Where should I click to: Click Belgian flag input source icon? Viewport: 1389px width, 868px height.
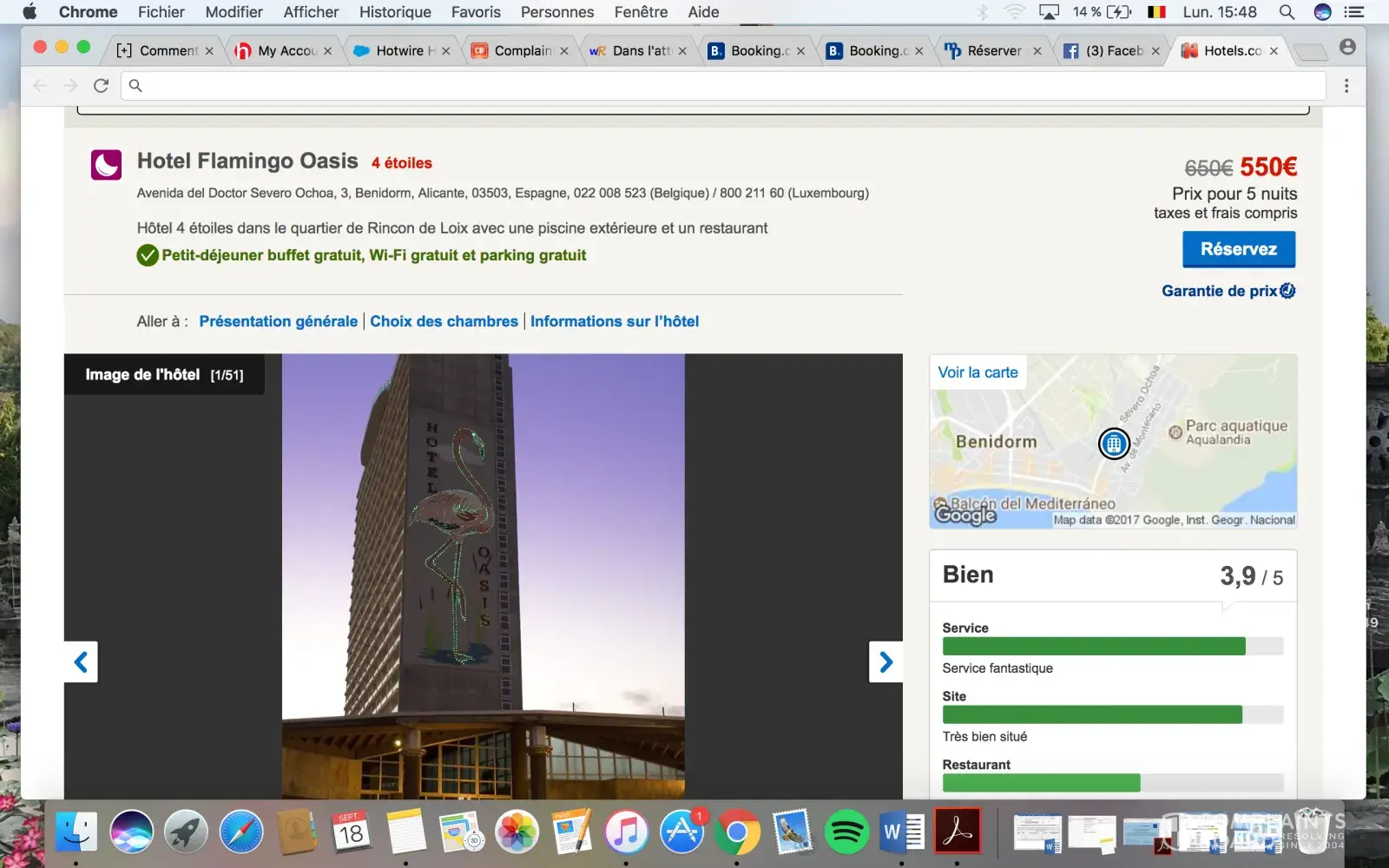point(1156,12)
